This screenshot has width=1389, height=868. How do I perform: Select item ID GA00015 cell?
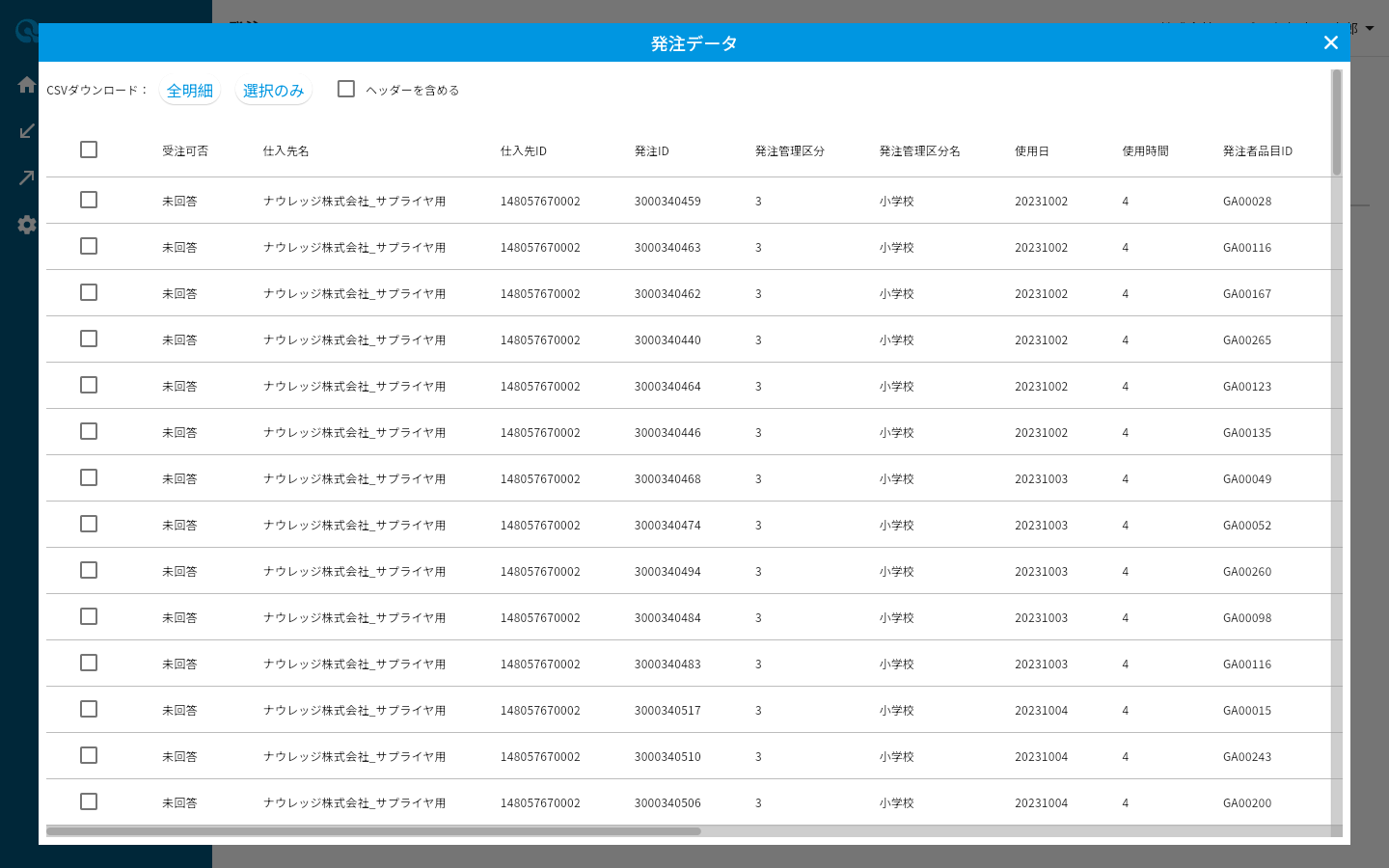coord(1247,711)
